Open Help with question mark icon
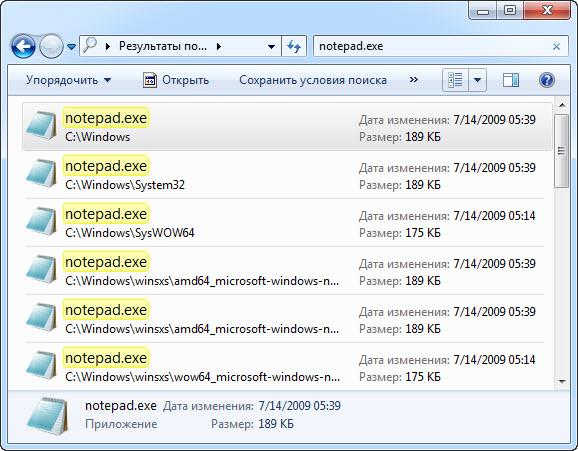Viewport: 578px width, 451px height. click(x=547, y=80)
